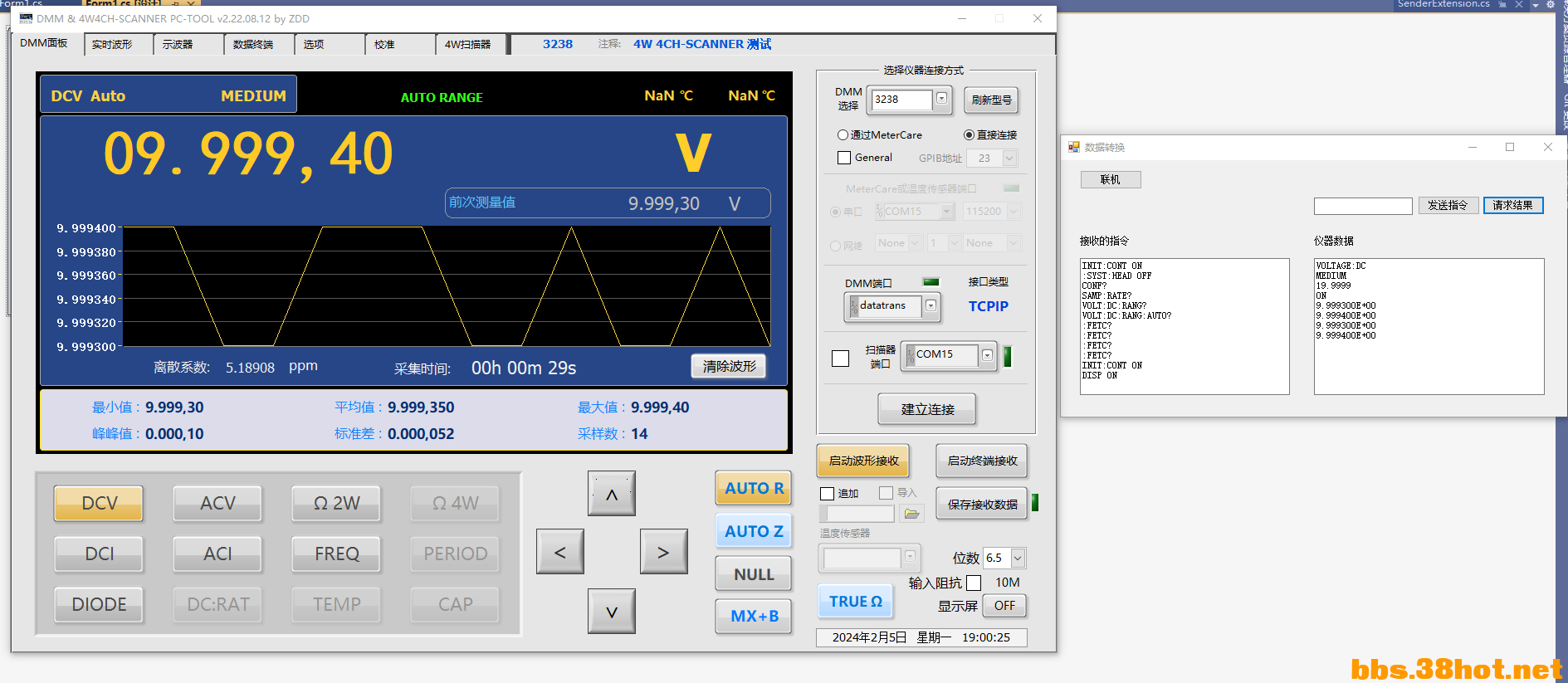This screenshot has height=683, width=1568.
Task: Select the Ω 2W resistance button
Action: (336, 503)
